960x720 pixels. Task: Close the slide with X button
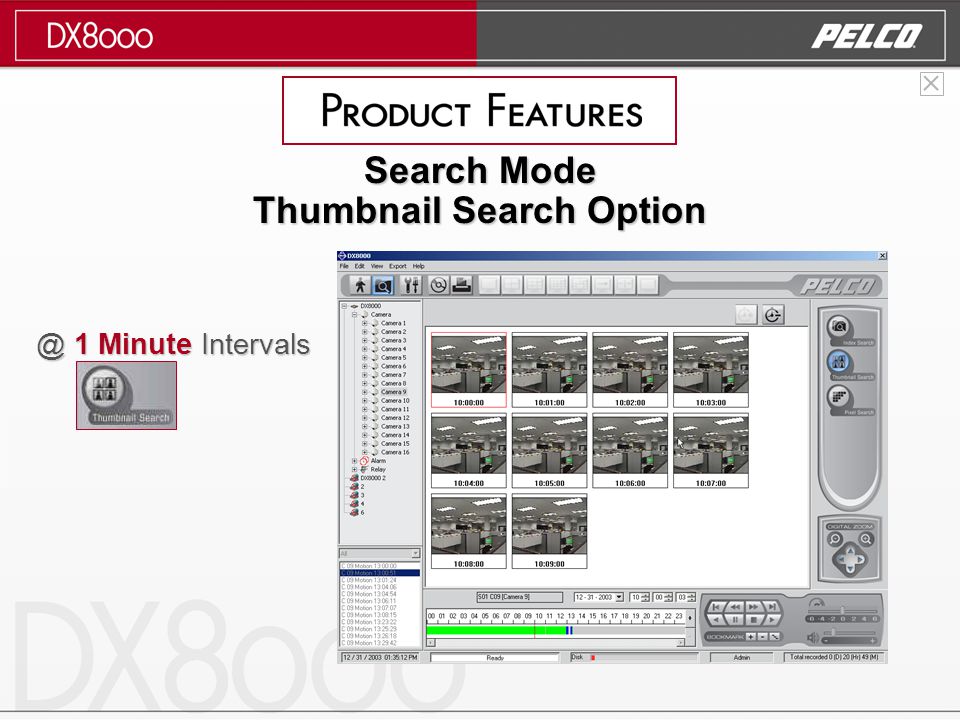[931, 83]
